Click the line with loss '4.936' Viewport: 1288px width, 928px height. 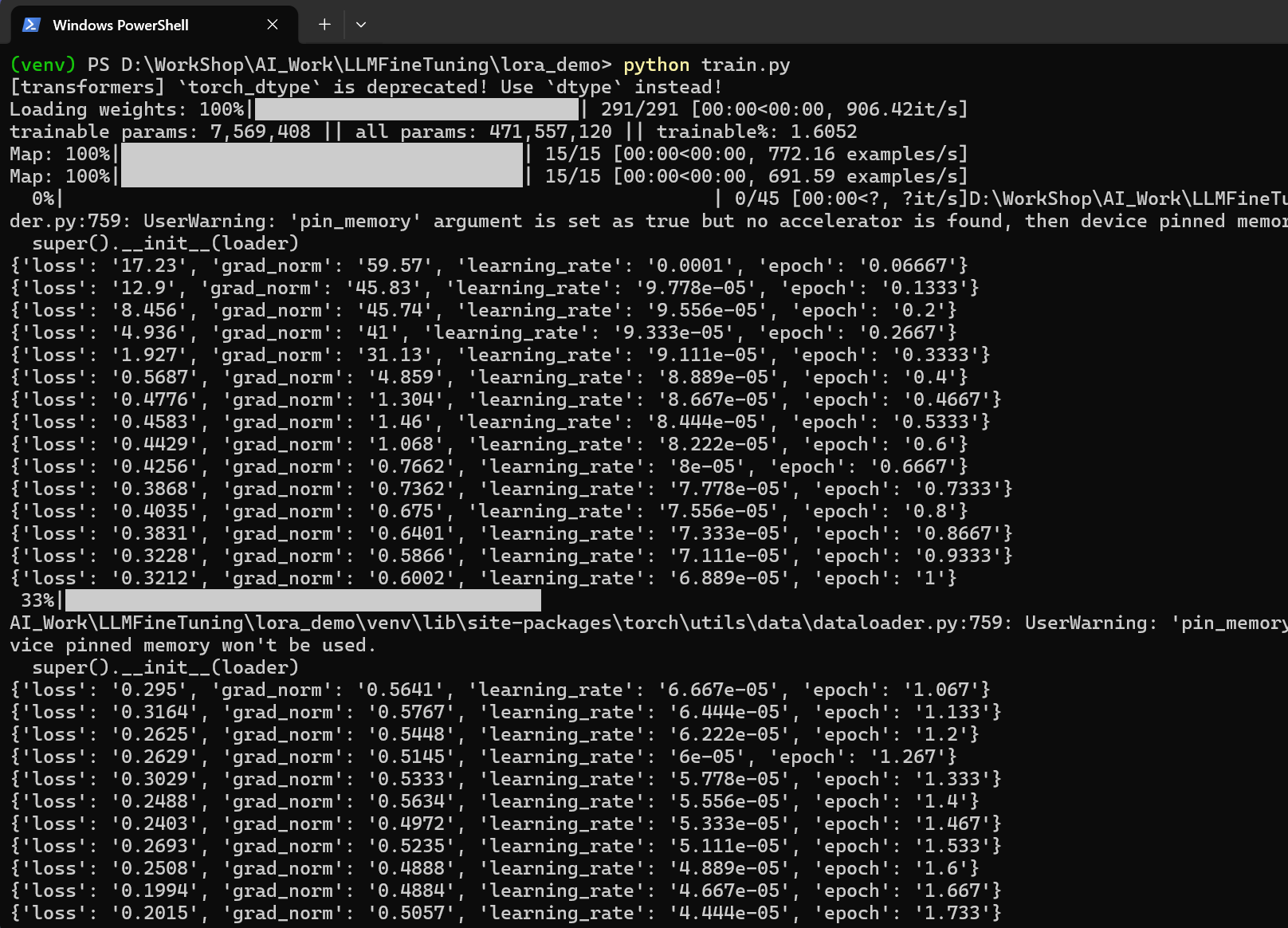coord(484,332)
